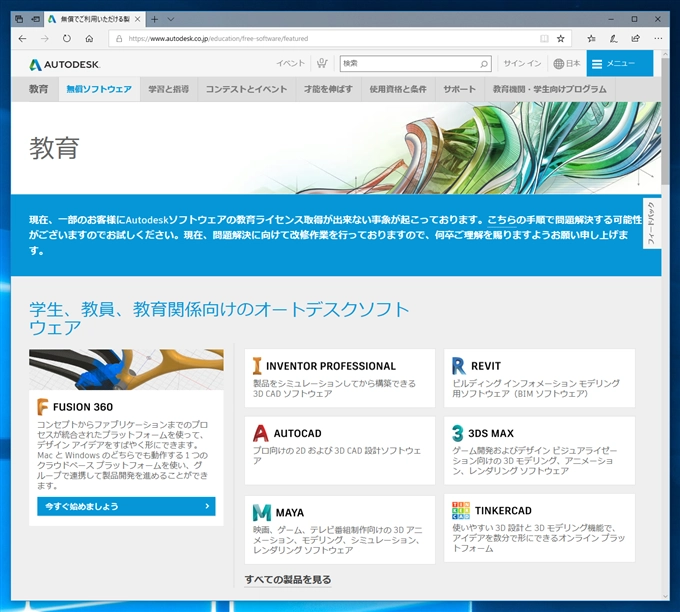Change region via 日本 globe
This screenshot has height=612, width=680.
coord(567,64)
